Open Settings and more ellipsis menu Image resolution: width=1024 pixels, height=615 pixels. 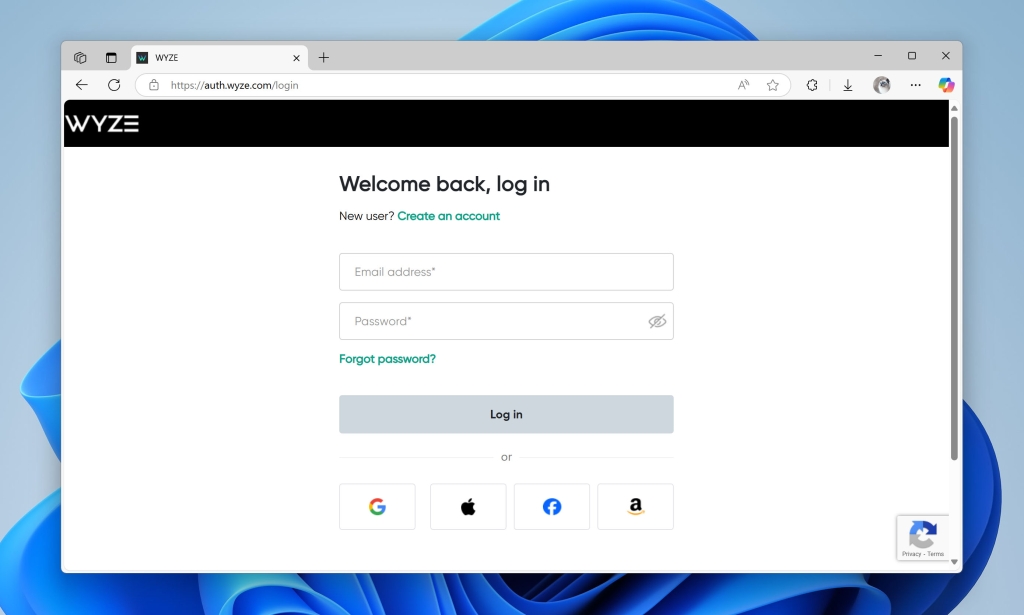[916, 85]
